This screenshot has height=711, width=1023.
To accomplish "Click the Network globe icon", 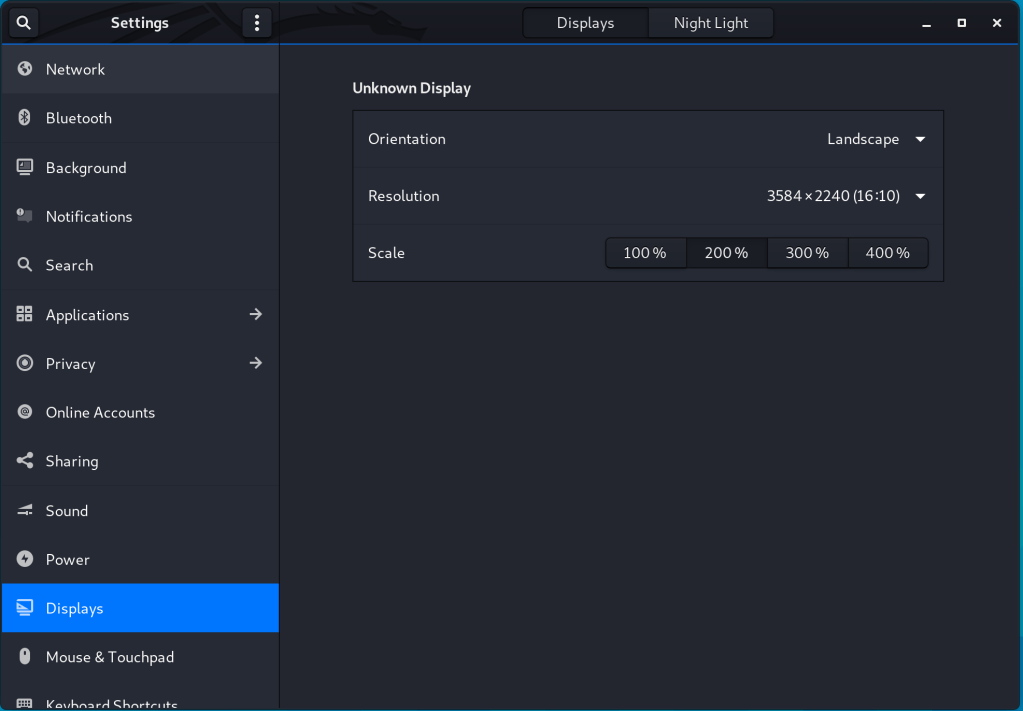I will coord(25,69).
